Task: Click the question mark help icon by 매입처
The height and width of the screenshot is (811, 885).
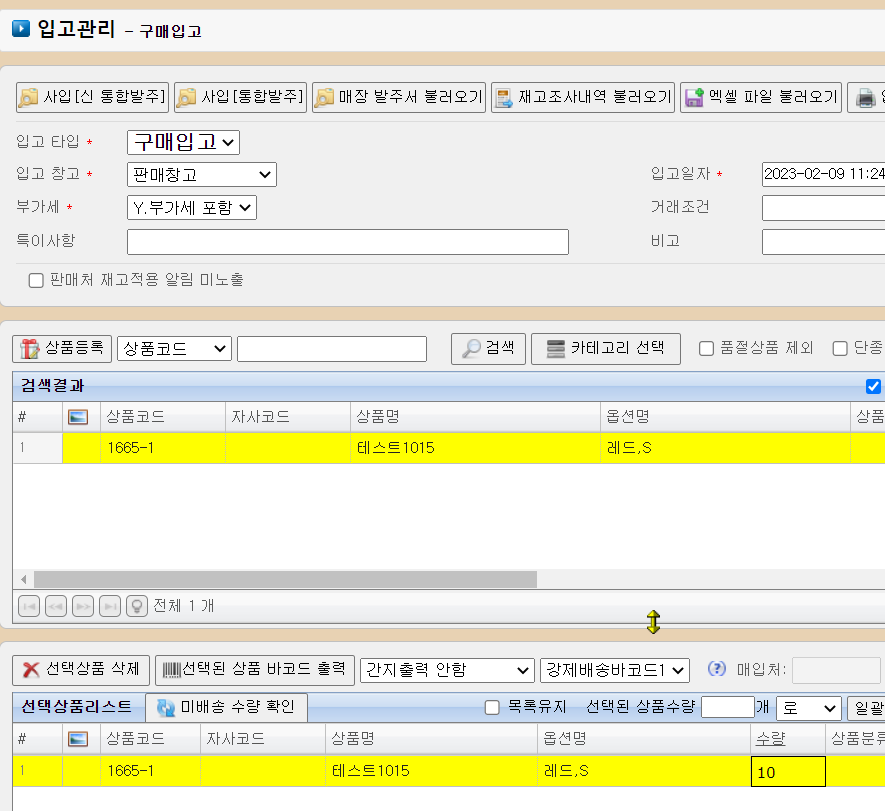Action: pyautogui.click(x=717, y=669)
